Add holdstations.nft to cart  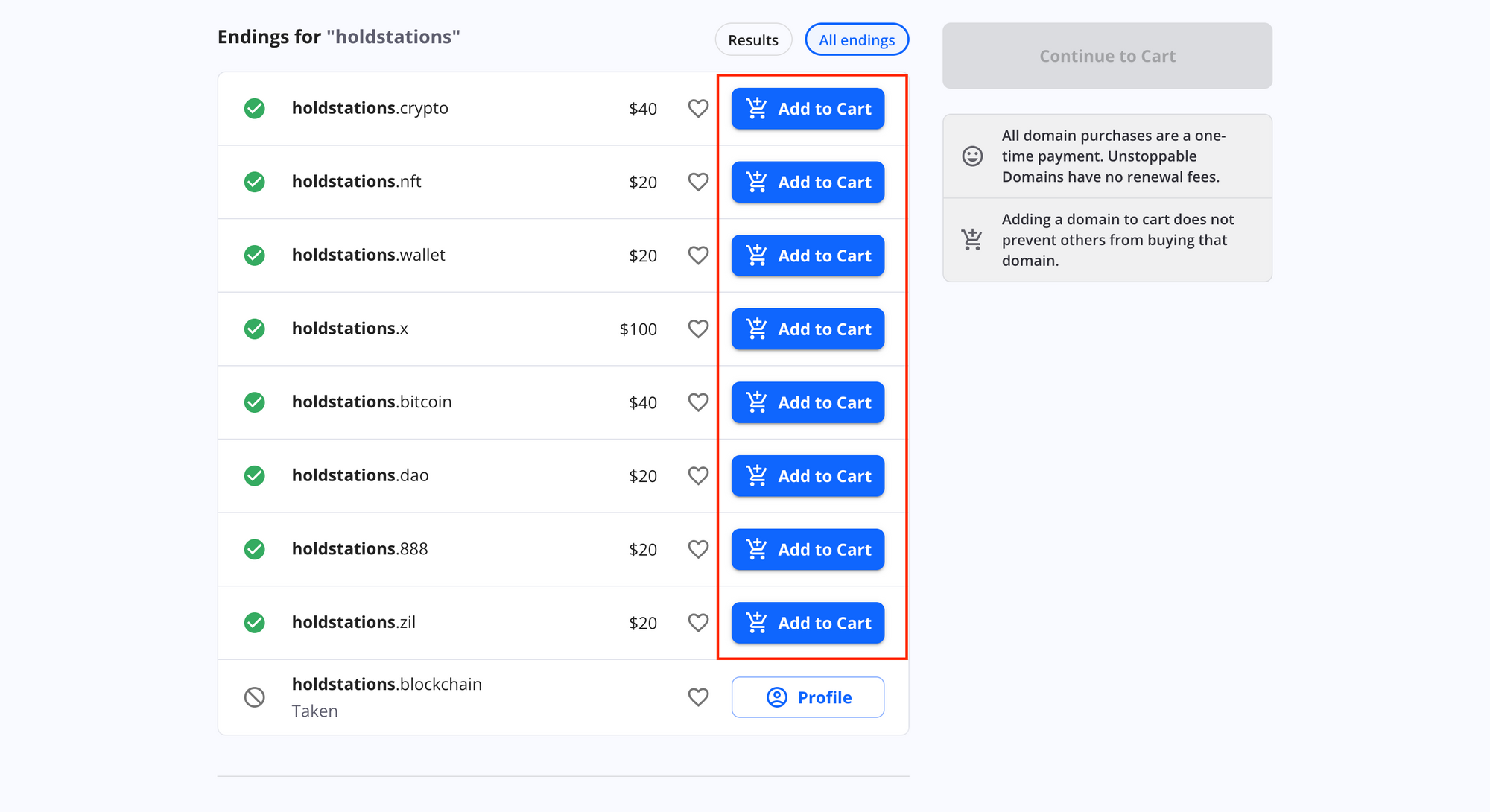click(808, 182)
